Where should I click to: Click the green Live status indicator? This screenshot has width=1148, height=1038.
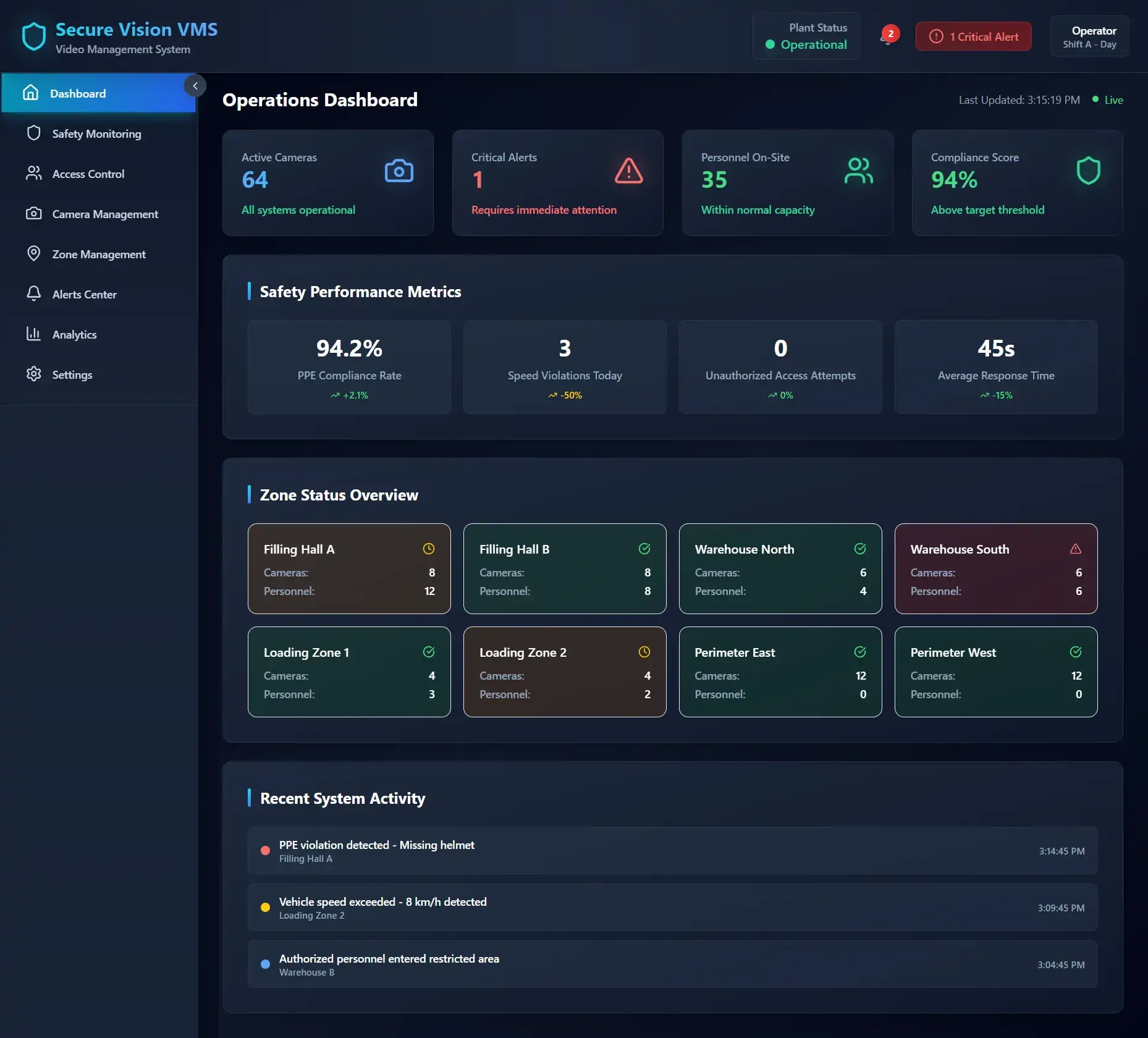tap(1108, 100)
